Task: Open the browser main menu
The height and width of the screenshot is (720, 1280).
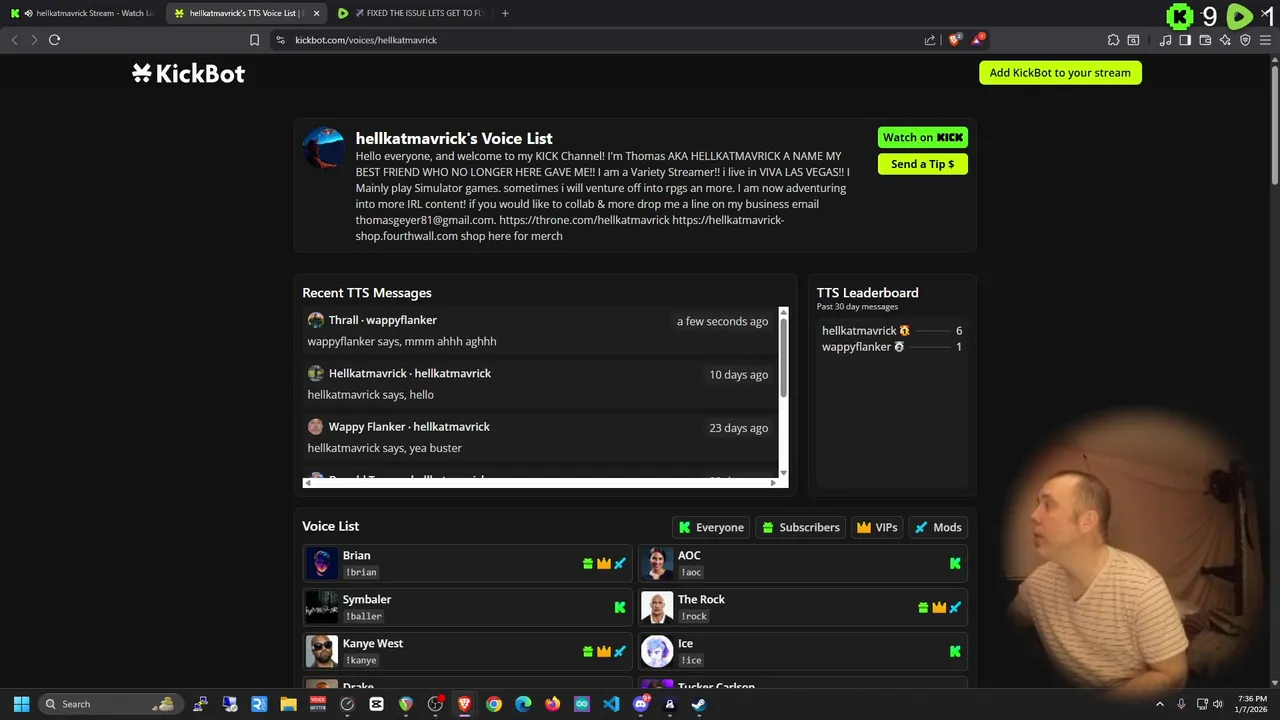Action: tap(1266, 40)
